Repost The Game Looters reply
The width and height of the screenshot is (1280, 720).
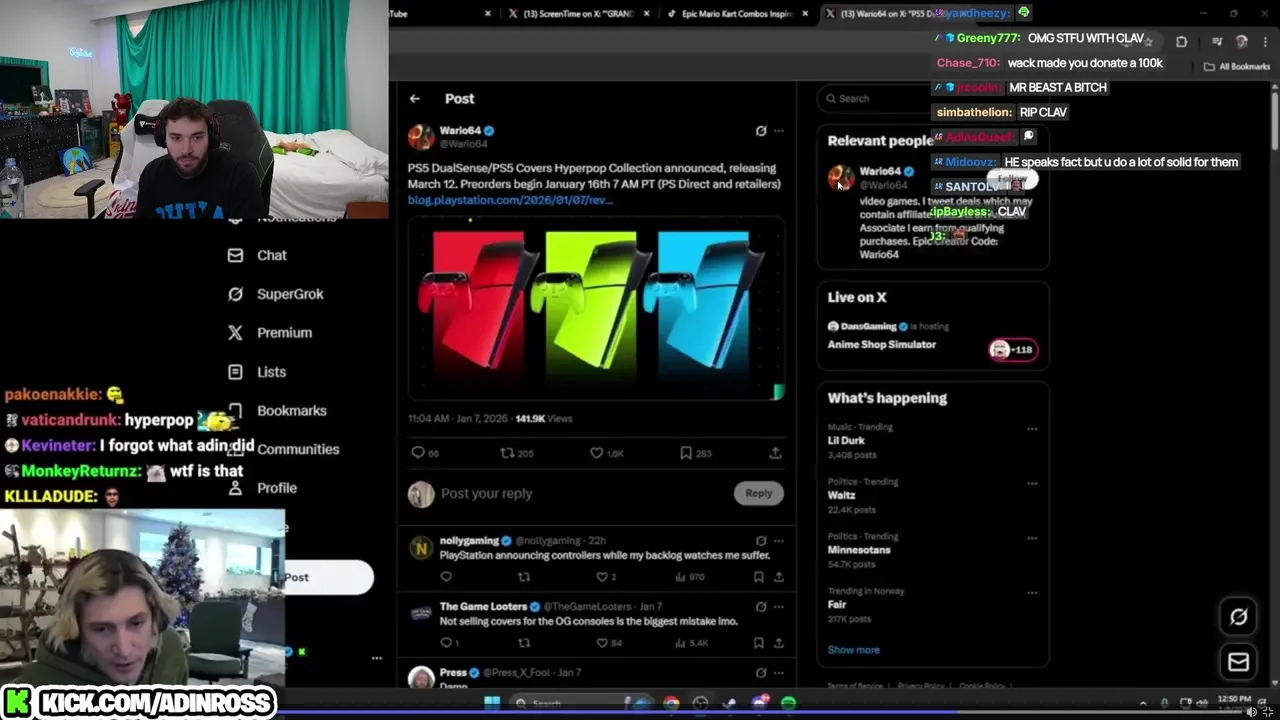524,643
